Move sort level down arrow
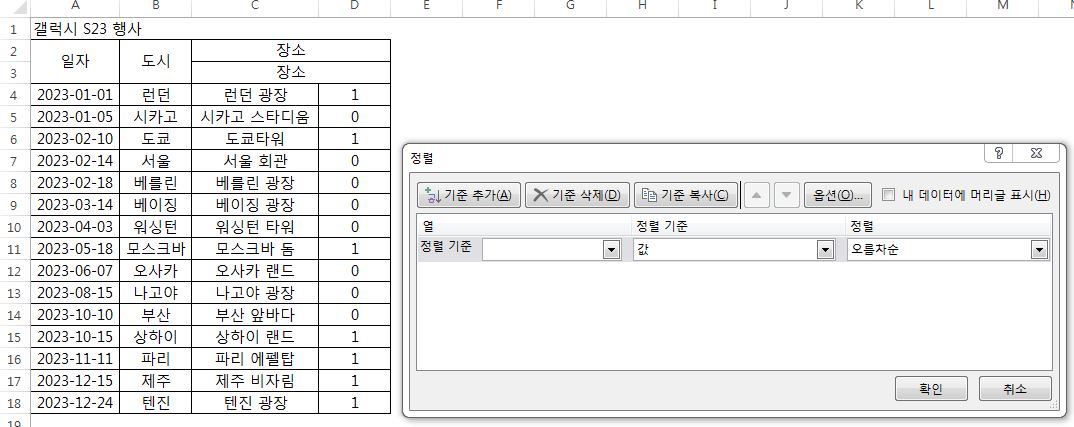The image size is (1074, 427). 786,195
